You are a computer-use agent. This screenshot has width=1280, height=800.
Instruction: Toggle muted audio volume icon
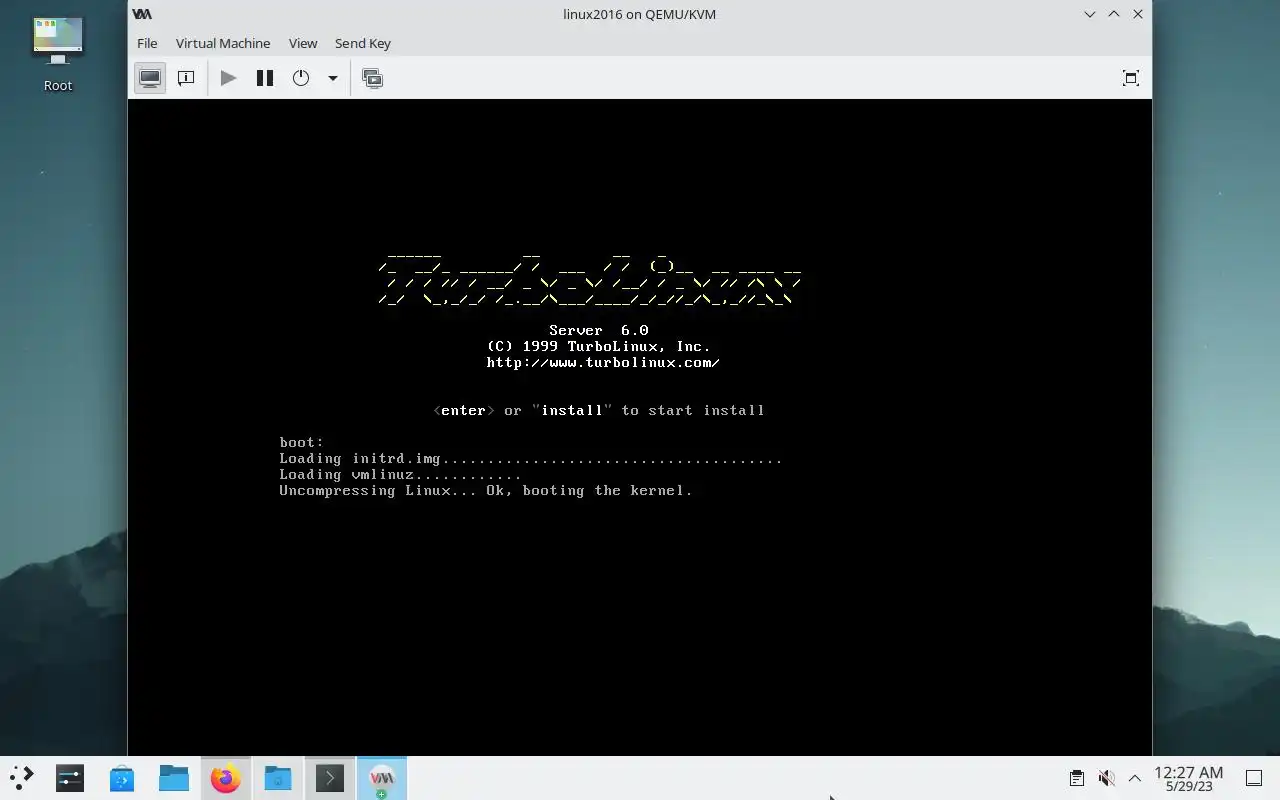tap(1106, 778)
